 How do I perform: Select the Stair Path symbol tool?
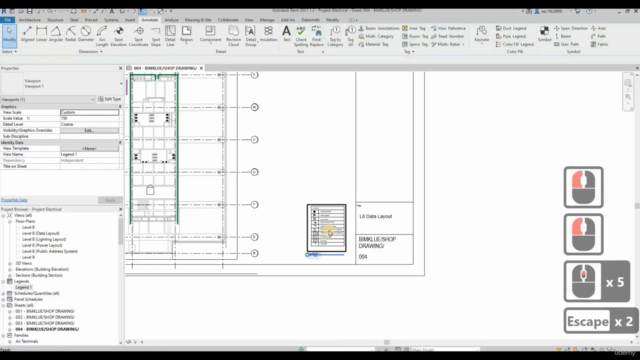click(567, 44)
